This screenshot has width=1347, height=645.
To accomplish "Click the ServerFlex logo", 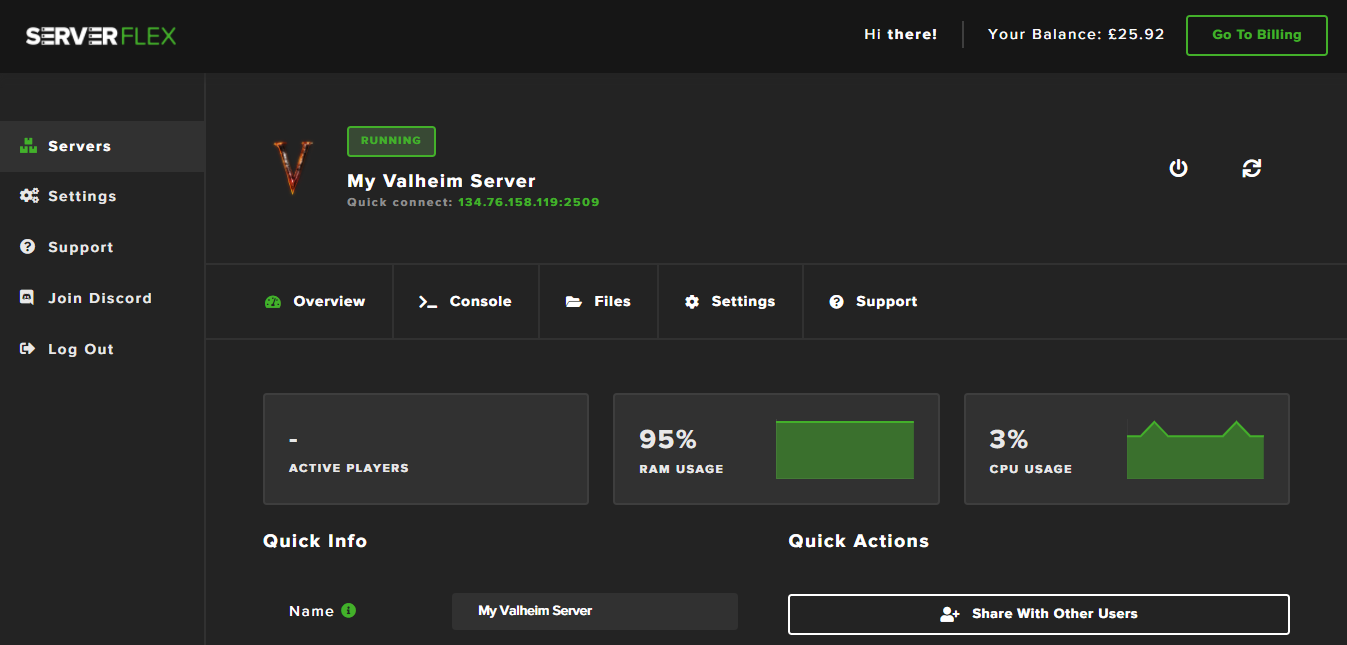I will 101,36.
